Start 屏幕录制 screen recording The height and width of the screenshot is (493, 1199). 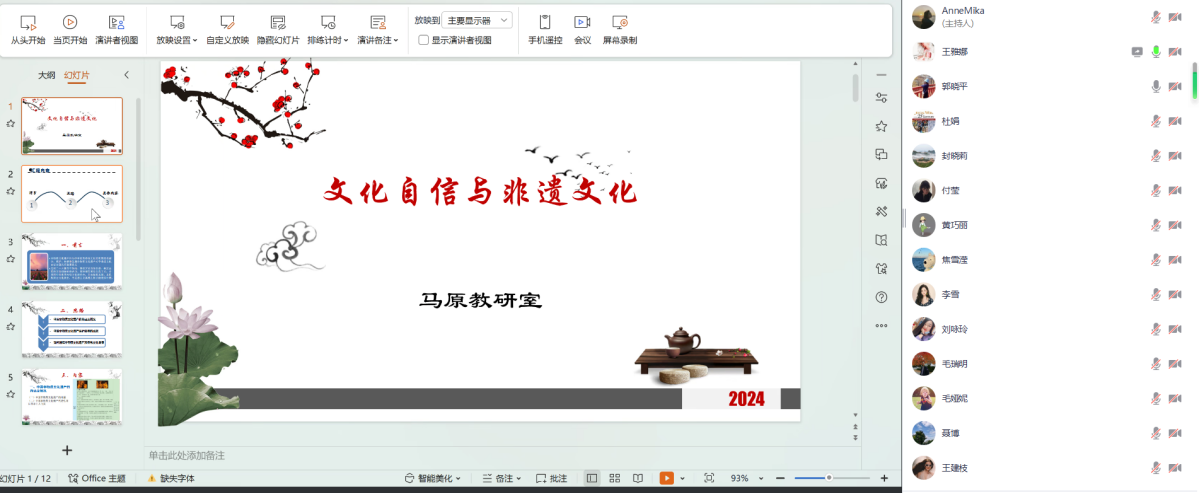(x=619, y=29)
